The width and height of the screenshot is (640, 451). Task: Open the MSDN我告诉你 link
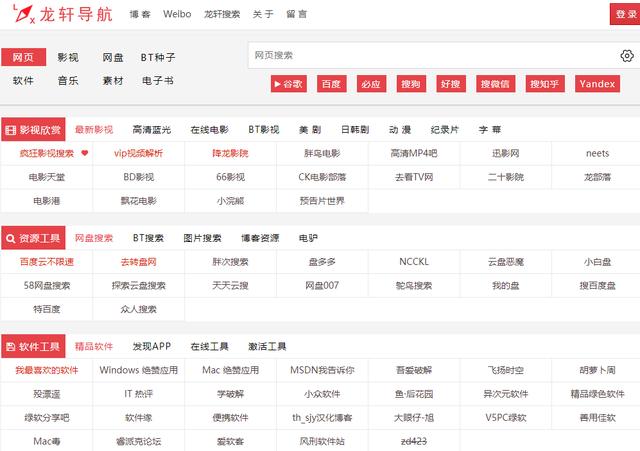coord(322,370)
